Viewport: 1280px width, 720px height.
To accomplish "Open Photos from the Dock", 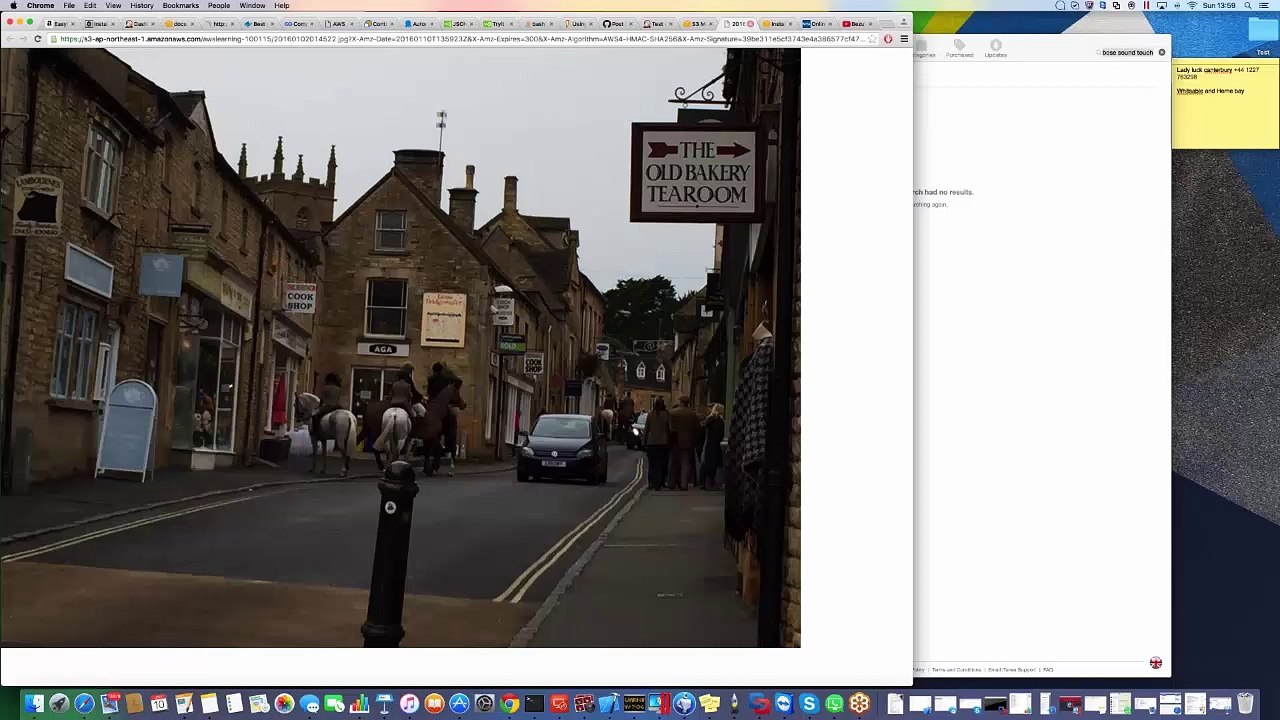I will (x=284, y=704).
